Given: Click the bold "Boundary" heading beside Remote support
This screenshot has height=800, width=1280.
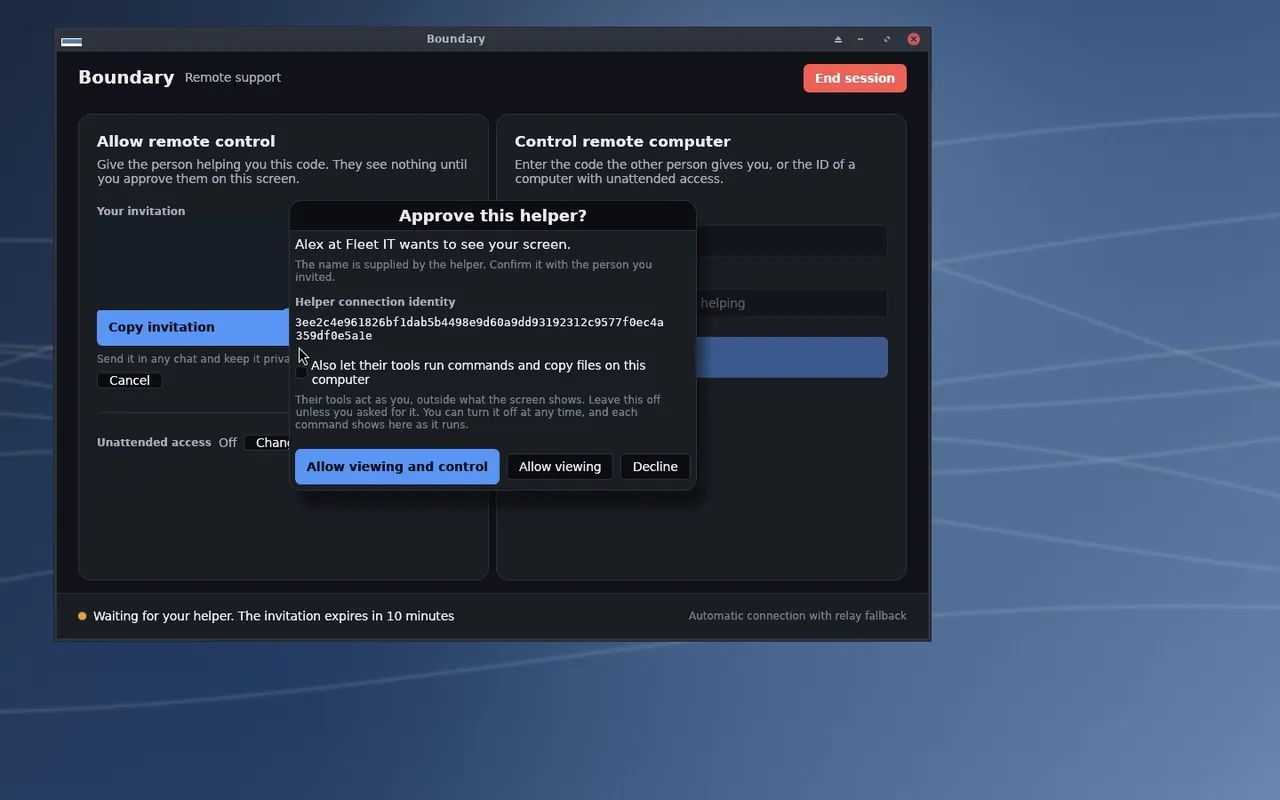Looking at the screenshot, I should [126, 78].
